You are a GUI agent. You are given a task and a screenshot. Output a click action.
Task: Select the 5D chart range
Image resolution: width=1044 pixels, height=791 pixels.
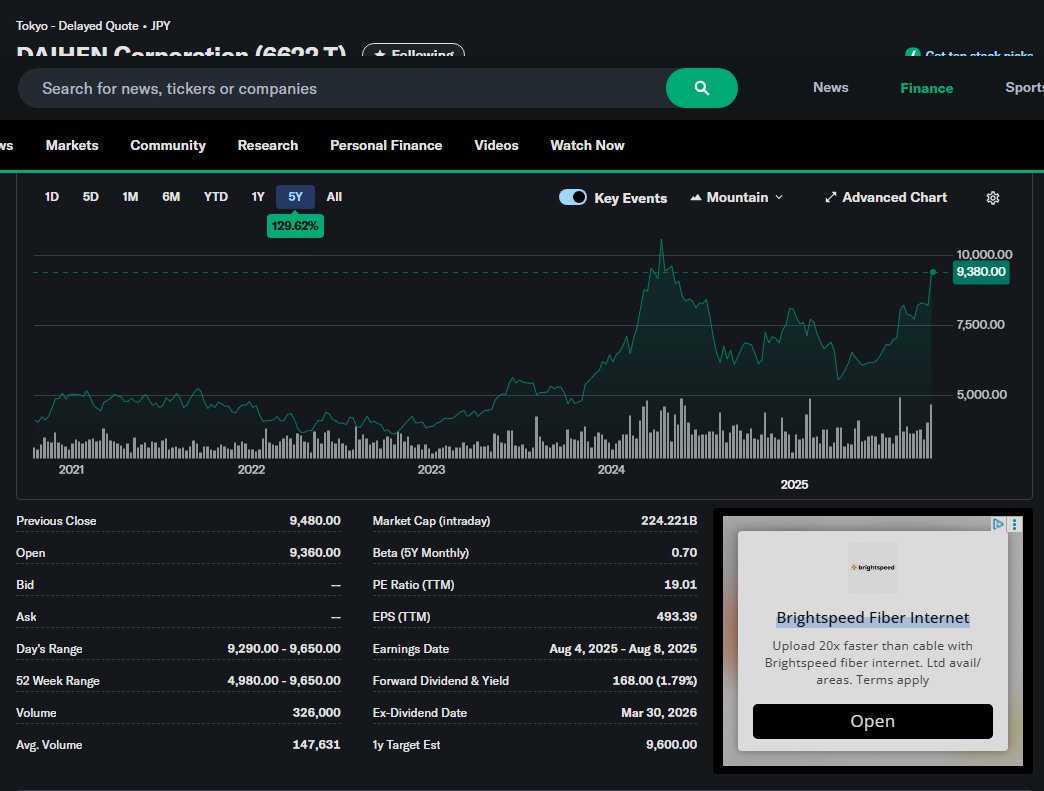pos(91,196)
